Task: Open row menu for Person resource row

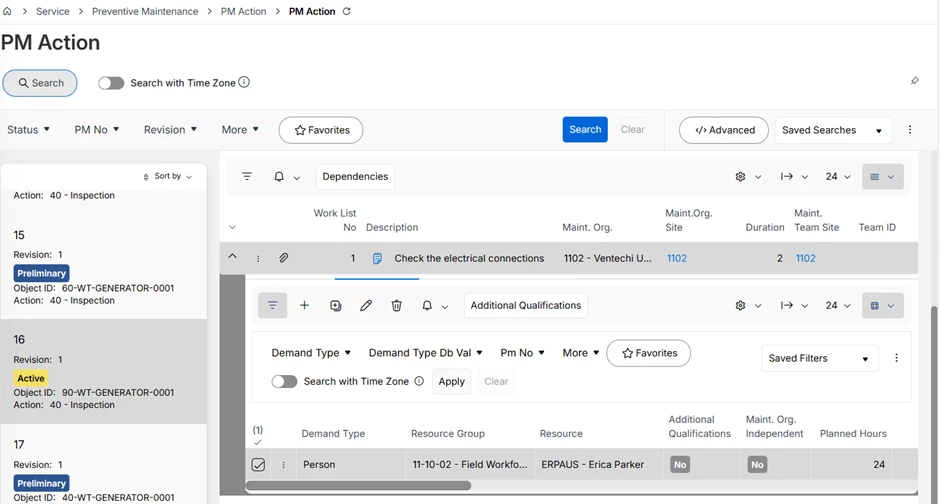Action: pyautogui.click(x=284, y=464)
